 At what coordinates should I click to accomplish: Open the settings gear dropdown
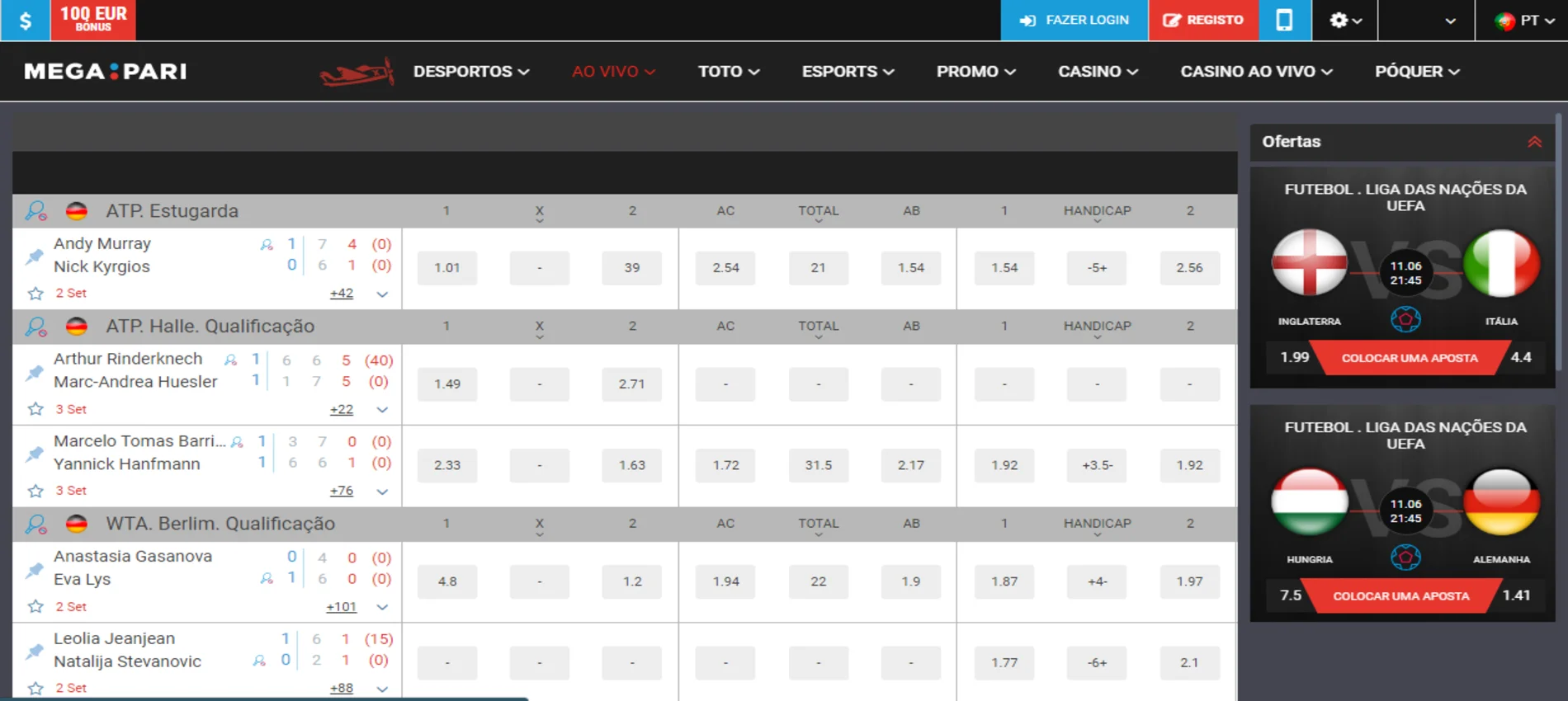pyautogui.click(x=1345, y=20)
